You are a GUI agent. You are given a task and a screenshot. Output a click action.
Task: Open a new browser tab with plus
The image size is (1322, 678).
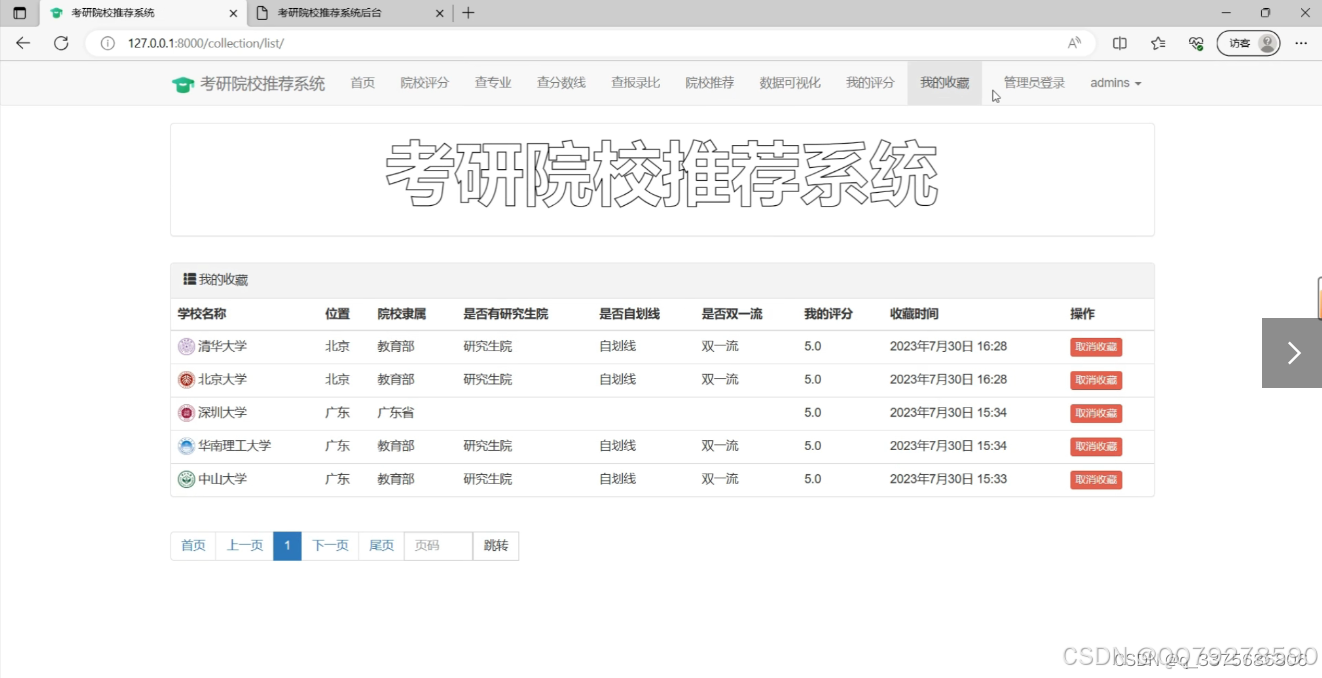[468, 13]
